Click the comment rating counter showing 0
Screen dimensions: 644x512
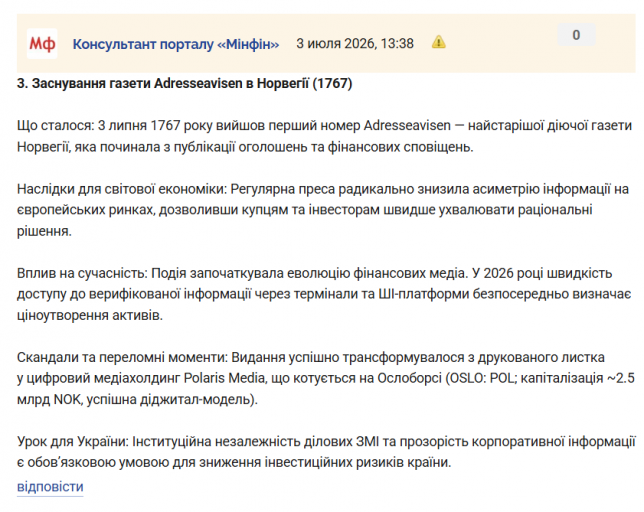[576, 35]
